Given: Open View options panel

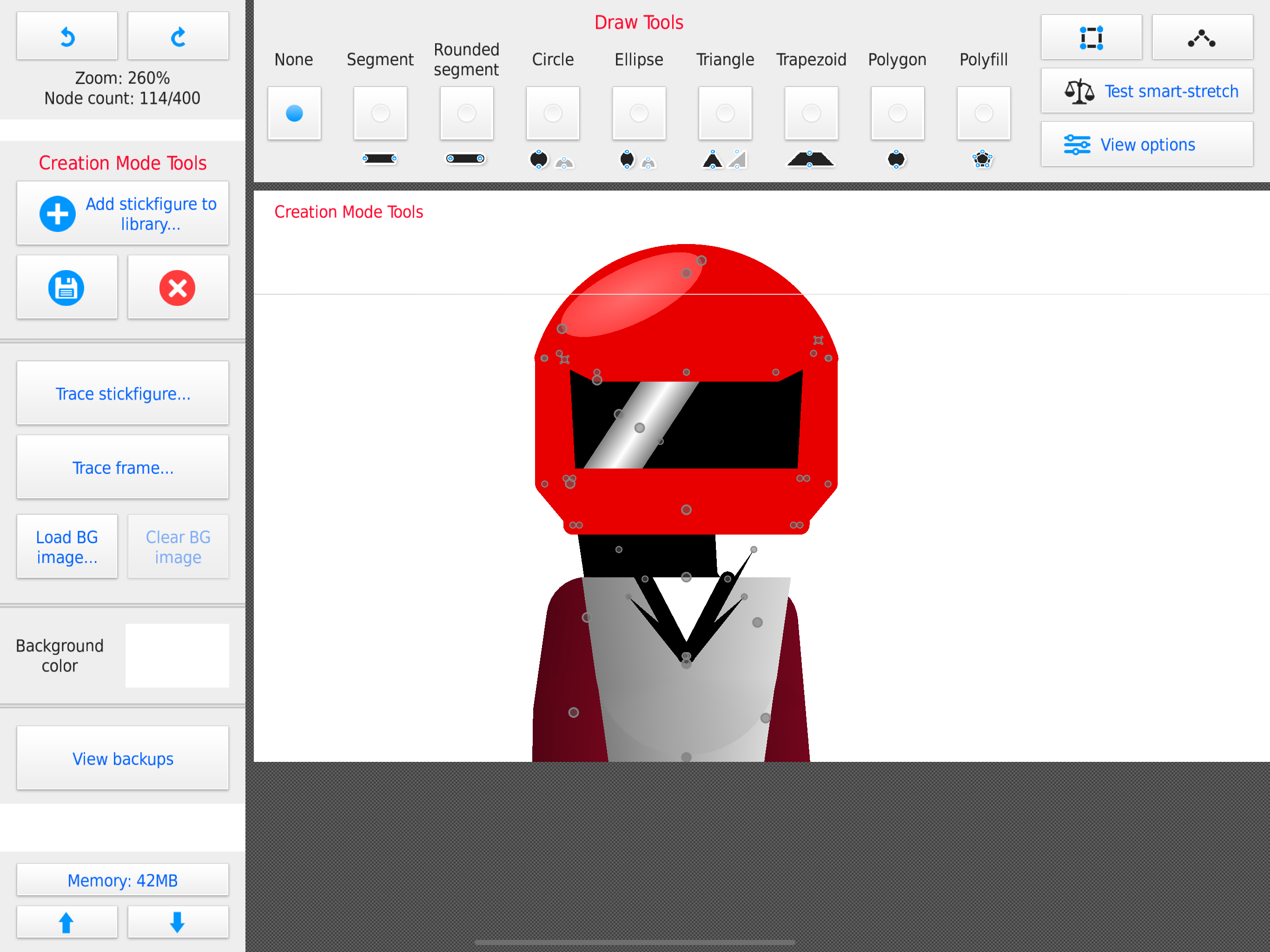Looking at the screenshot, I should [1146, 144].
